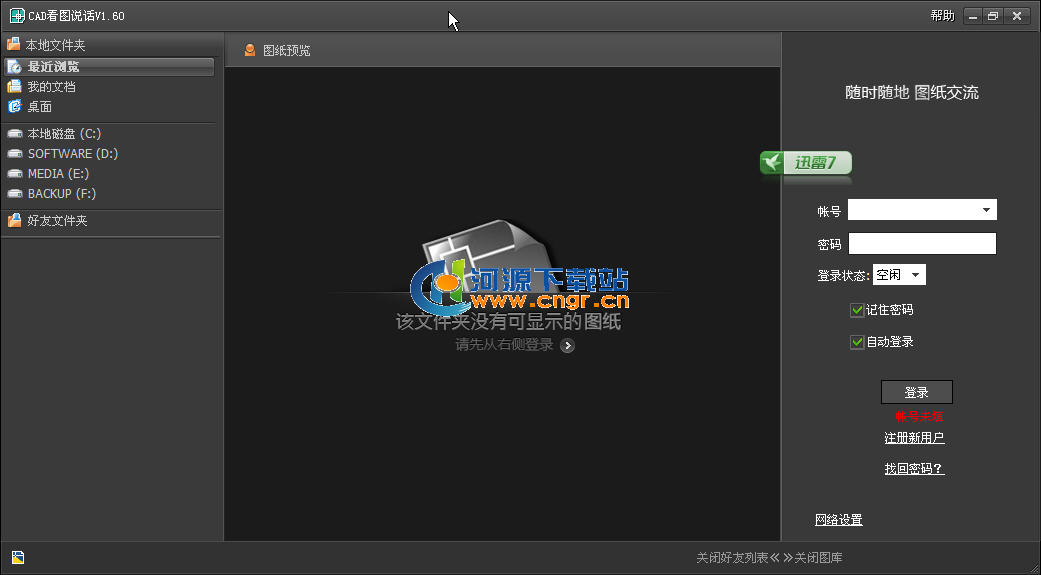1041x575 pixels.
Task: Toggle the 记住密码 checkbox
Action: click(x=856, y=310)
